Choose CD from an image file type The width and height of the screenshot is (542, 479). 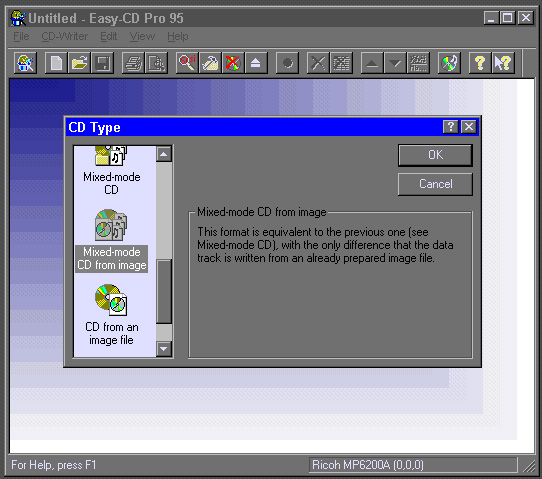(112, 315)
